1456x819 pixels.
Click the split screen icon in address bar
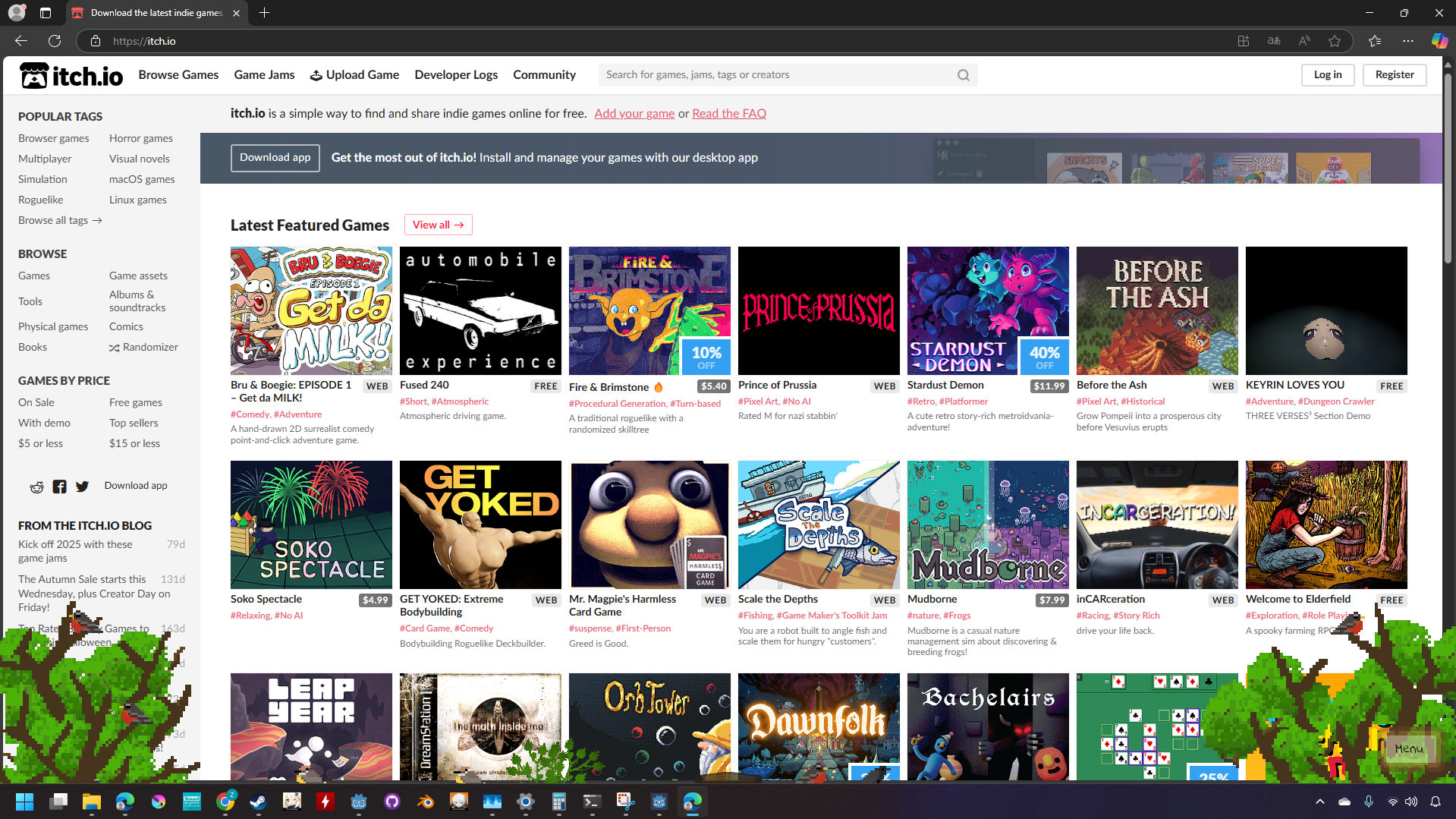point(1243,41)
